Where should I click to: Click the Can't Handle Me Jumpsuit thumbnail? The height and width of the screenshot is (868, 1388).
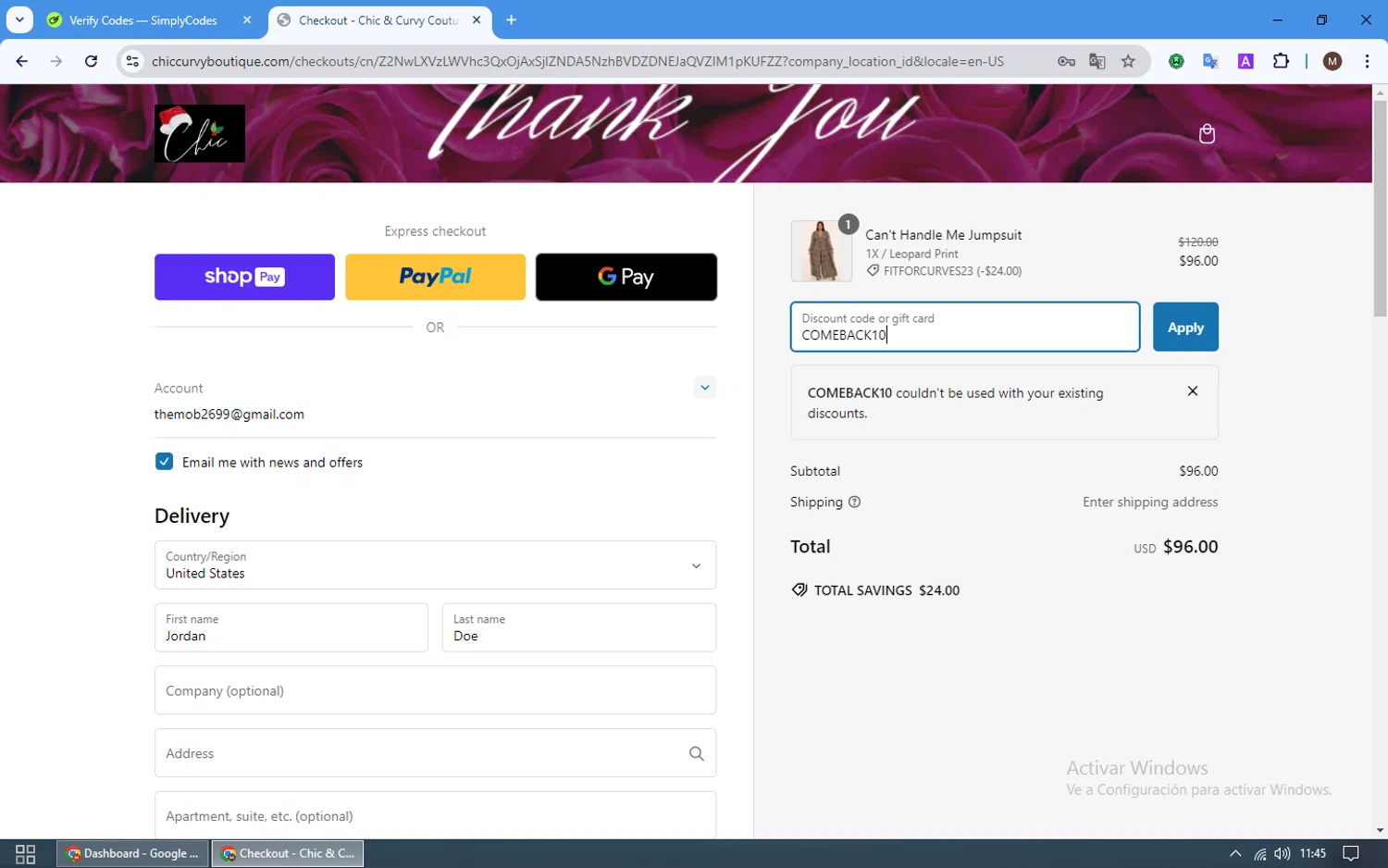coord(821,251)
